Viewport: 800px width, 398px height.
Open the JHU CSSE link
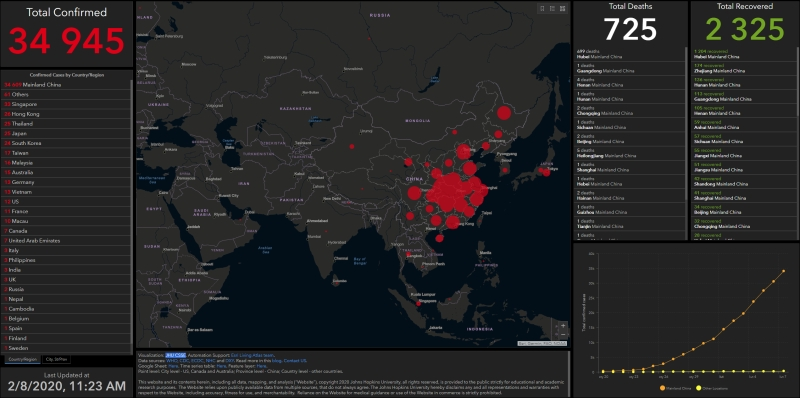tap(176, 355)
